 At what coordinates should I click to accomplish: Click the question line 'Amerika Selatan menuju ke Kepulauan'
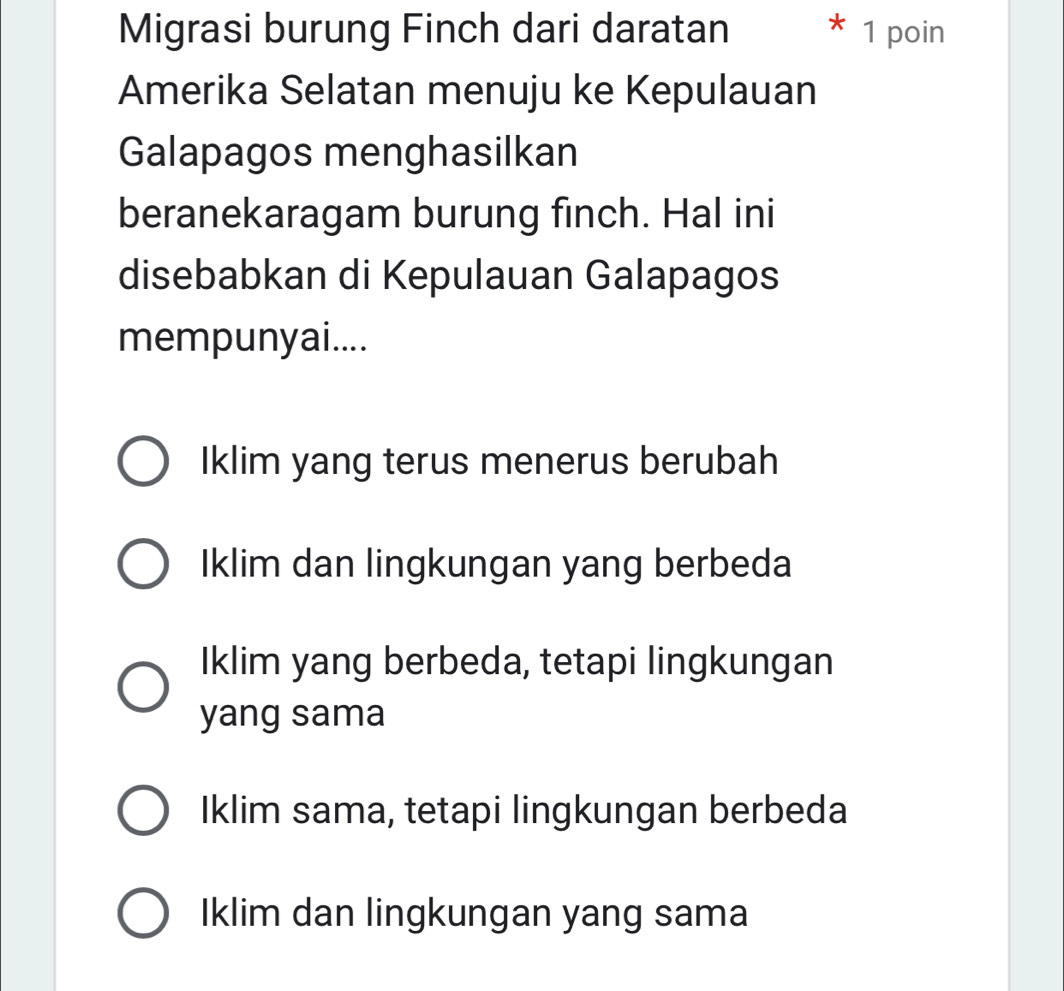point(468,91)
